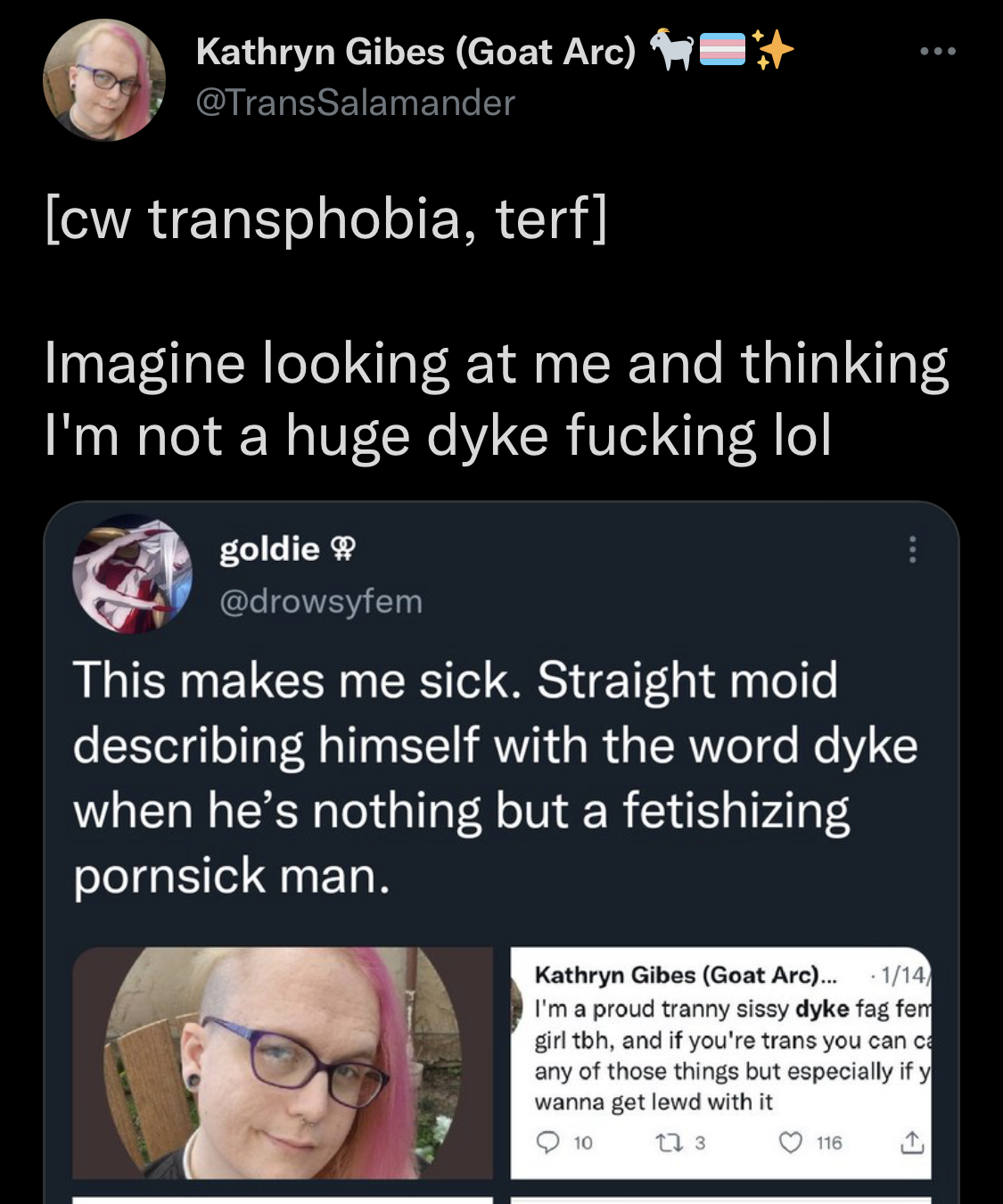Screen dimensions: 1003x1204
Task: Tap heart like icon in embedded screenshot
Action: 791,1142
